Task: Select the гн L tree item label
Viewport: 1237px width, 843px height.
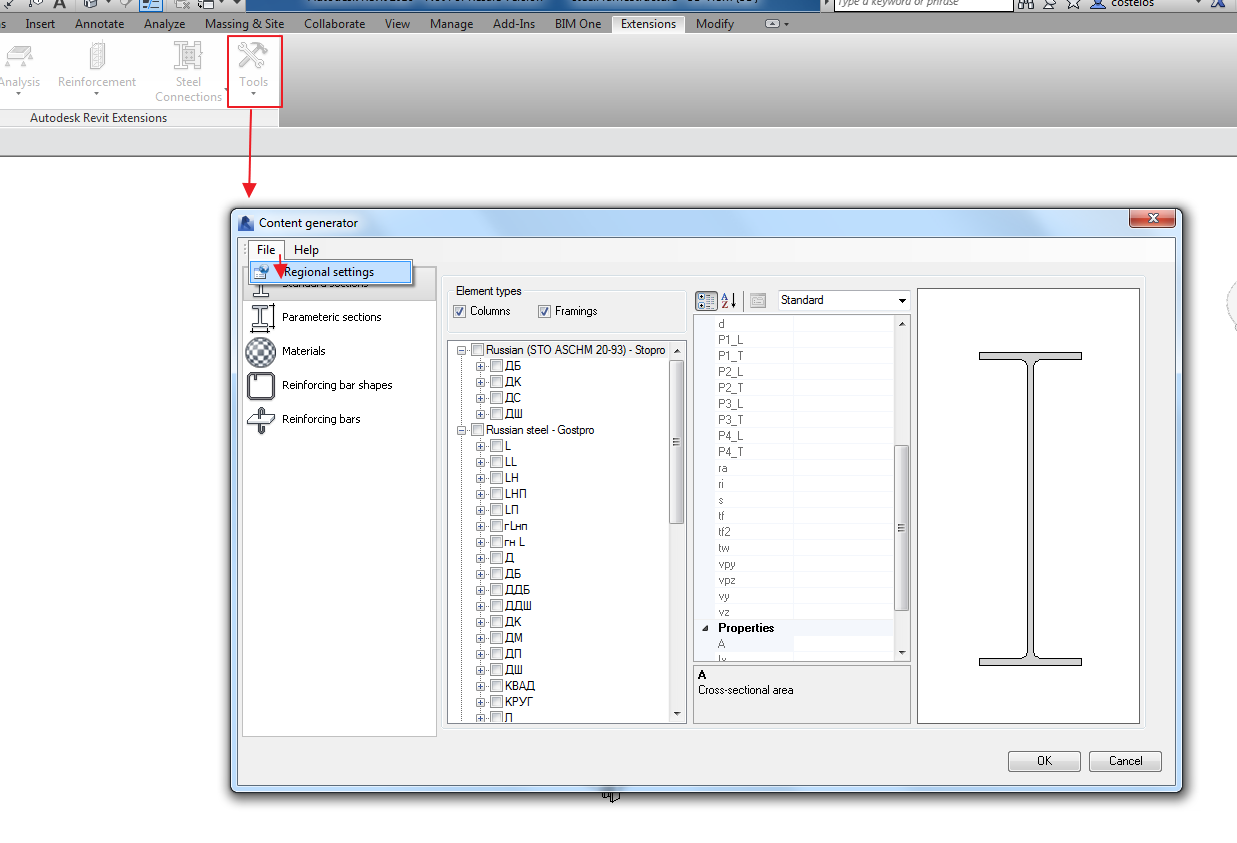Action: (515, 542)
